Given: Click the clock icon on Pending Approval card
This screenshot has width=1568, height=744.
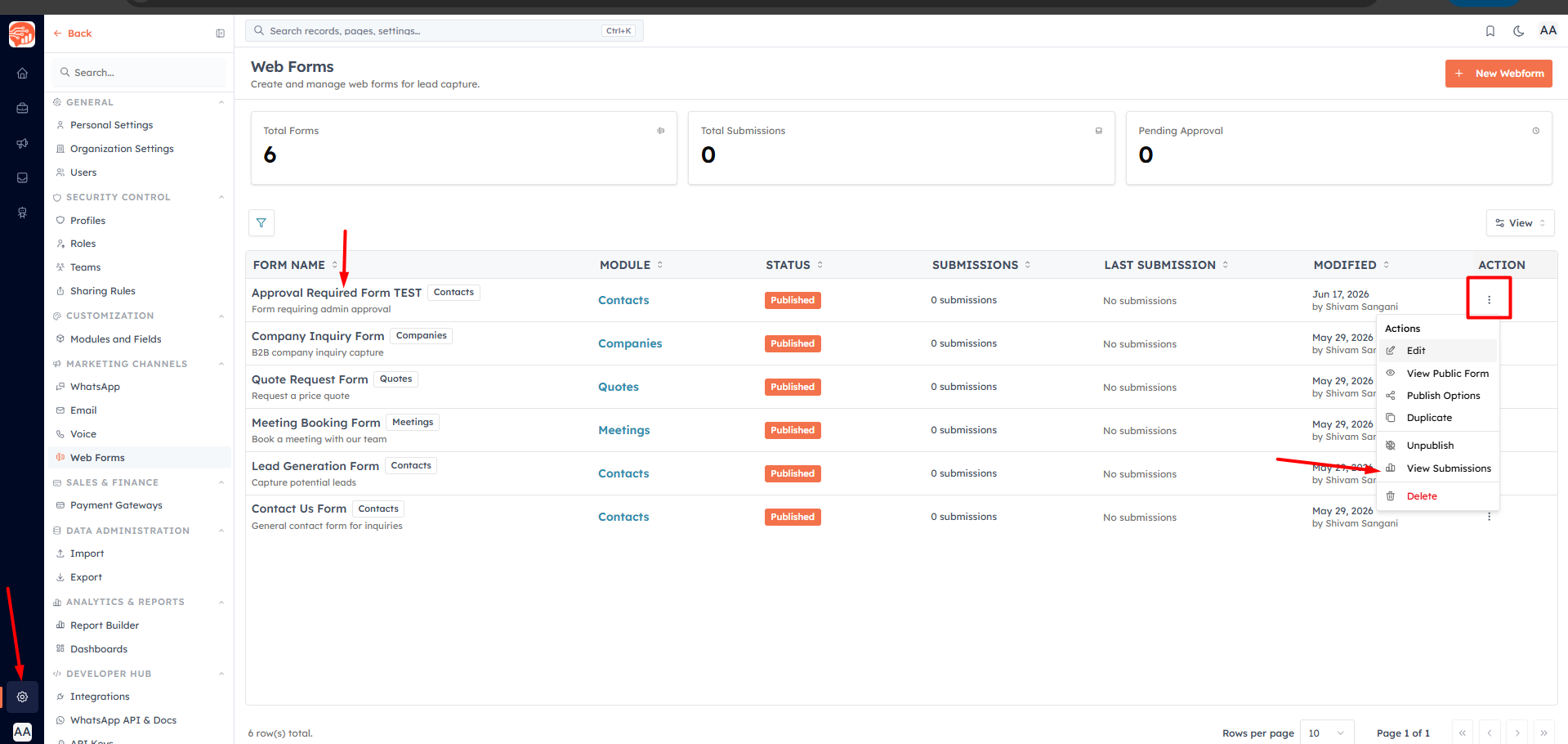Looking at the screenshot, I should click(x=1535, y=131).
